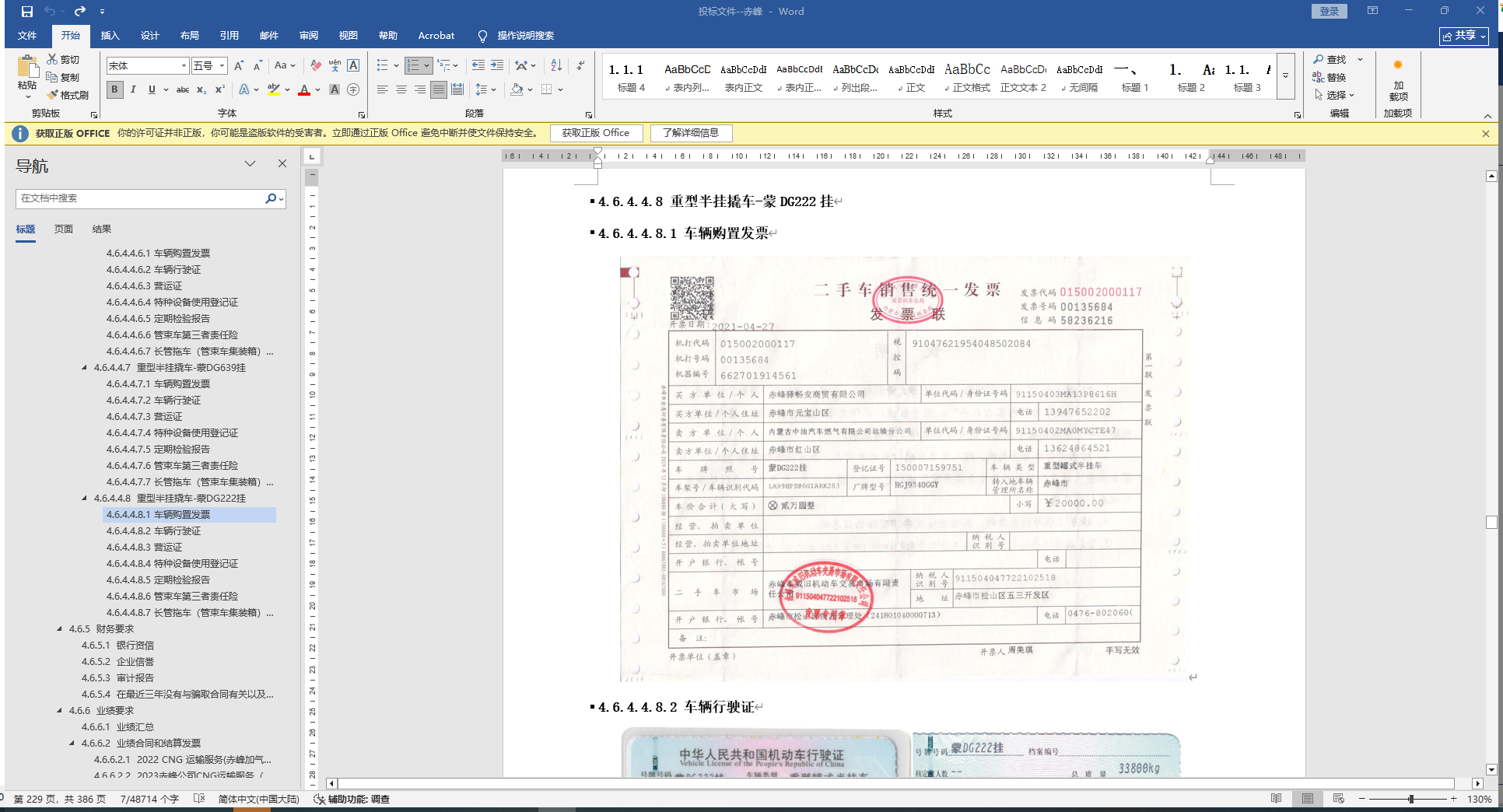Center-align the paragraph text
The height and width of the screenshot is (812, 1503).
[401, 90]
